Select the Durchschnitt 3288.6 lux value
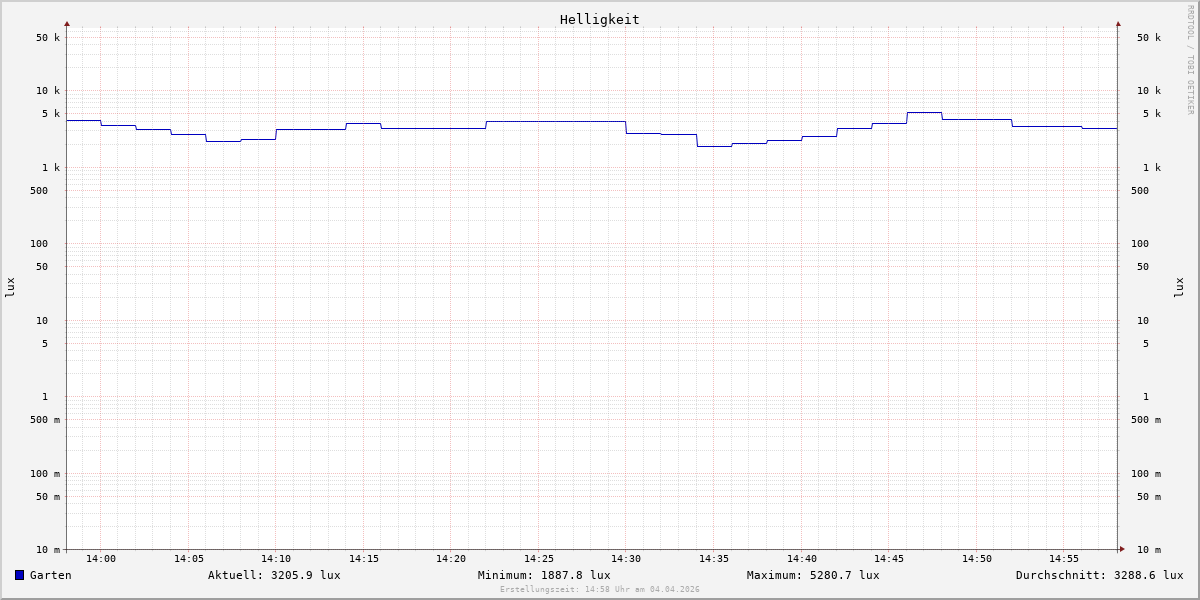The width and height of the screenshot is (1200, 600). click(x=1099, y=575)
